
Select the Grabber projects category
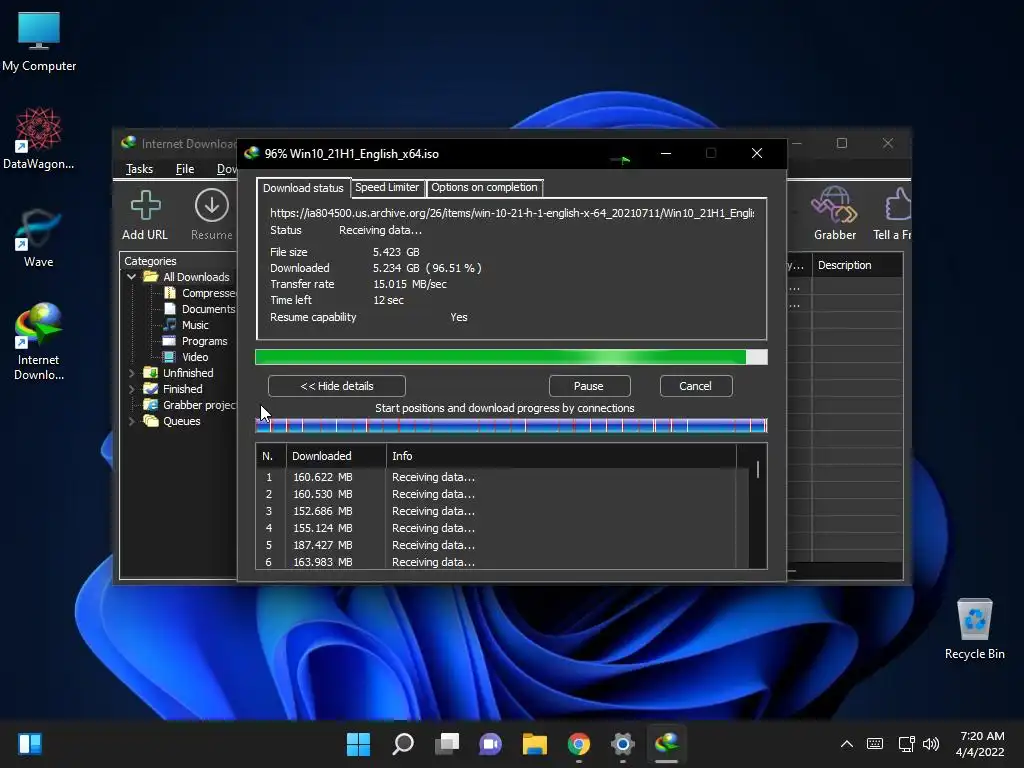point(190,405)
